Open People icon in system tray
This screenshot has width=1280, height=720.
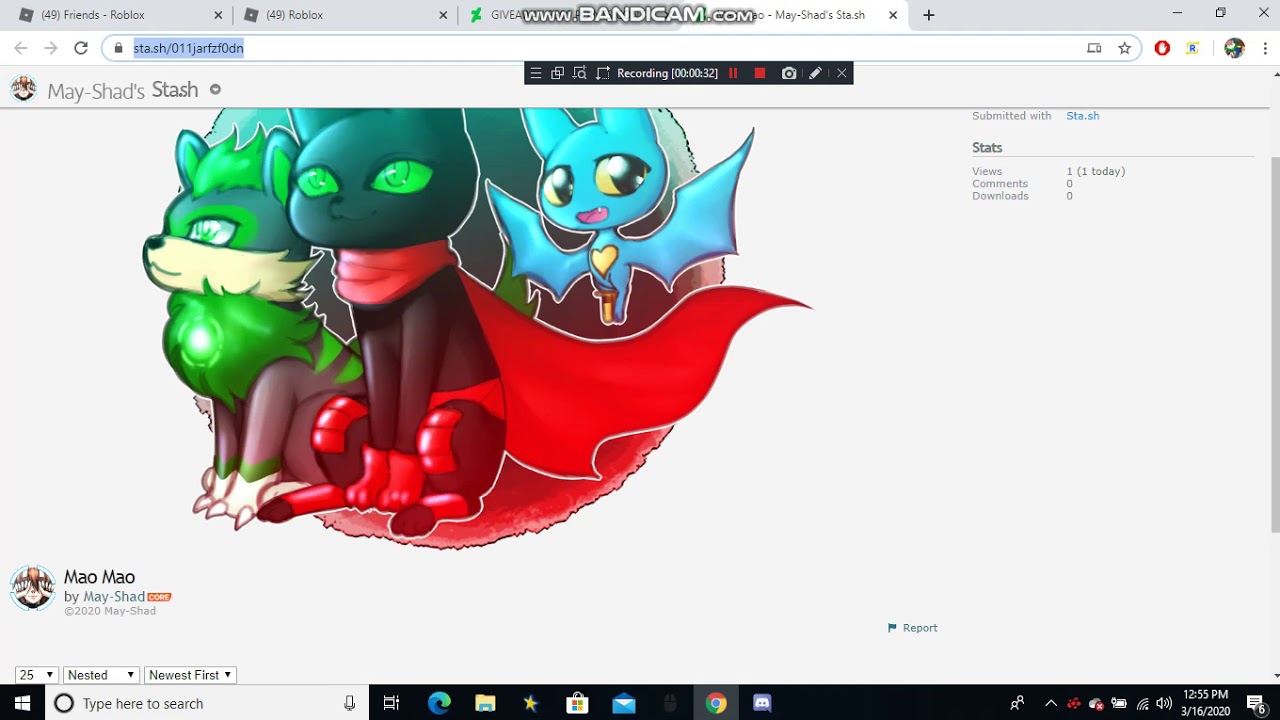click(x=1017, y=703)
